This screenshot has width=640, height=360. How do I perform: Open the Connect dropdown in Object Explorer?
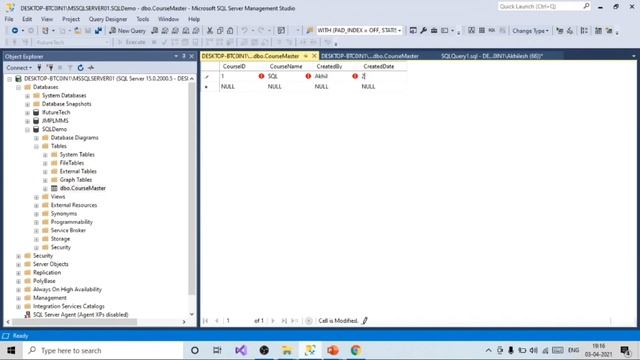tap(19, 68)
